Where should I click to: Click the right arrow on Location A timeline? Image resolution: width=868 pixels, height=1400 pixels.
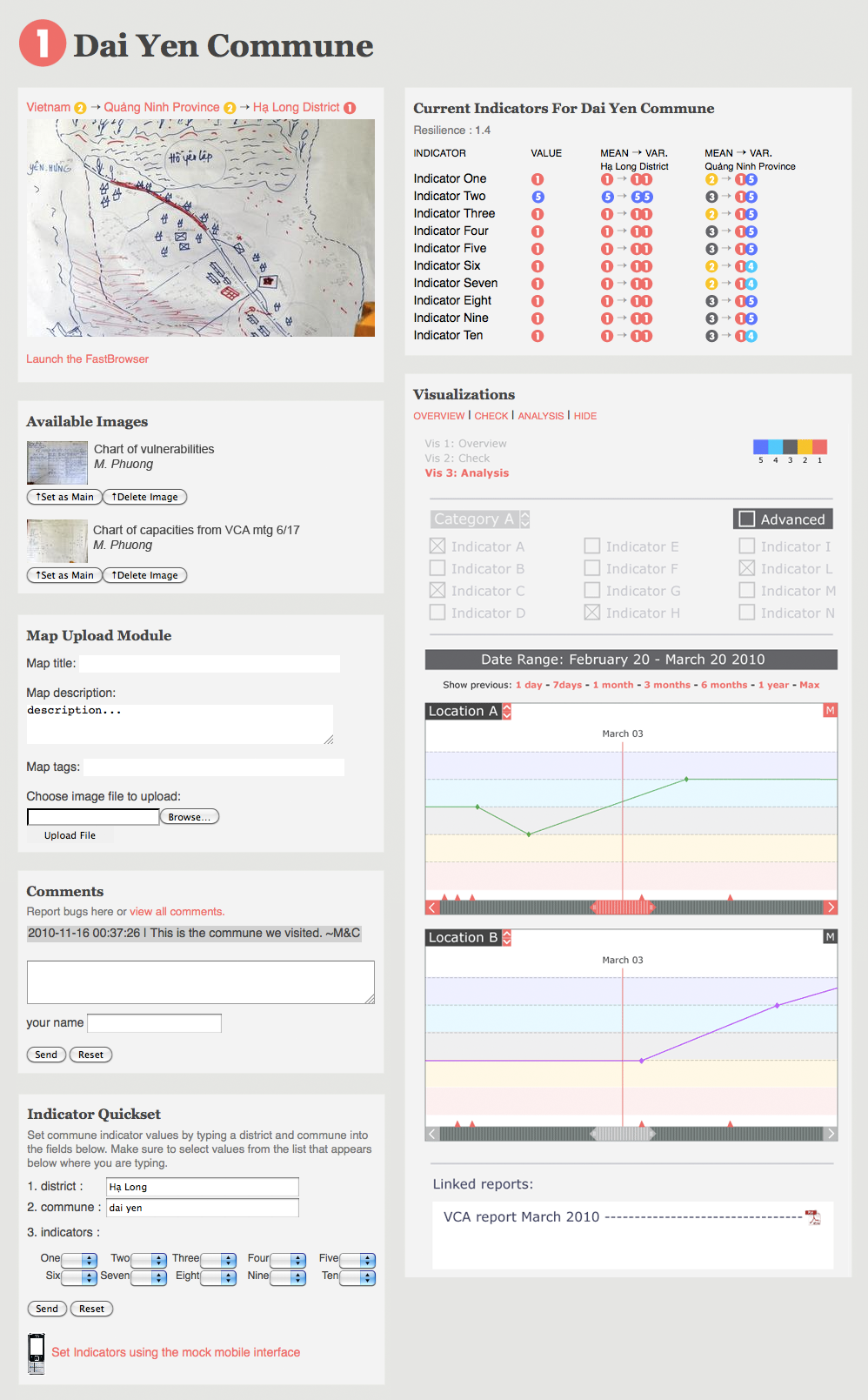(831, 908)
